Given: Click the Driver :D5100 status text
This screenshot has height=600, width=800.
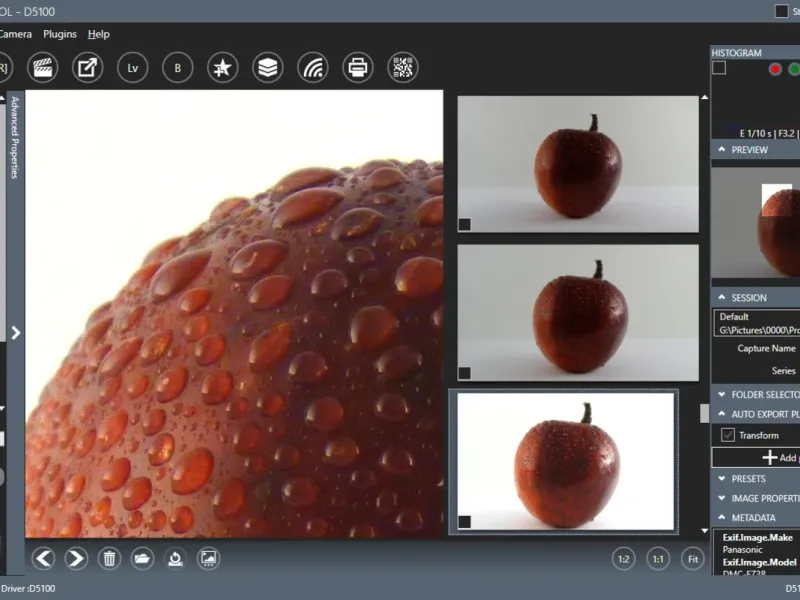Looking at the screenshot, I should click(28, 588).
